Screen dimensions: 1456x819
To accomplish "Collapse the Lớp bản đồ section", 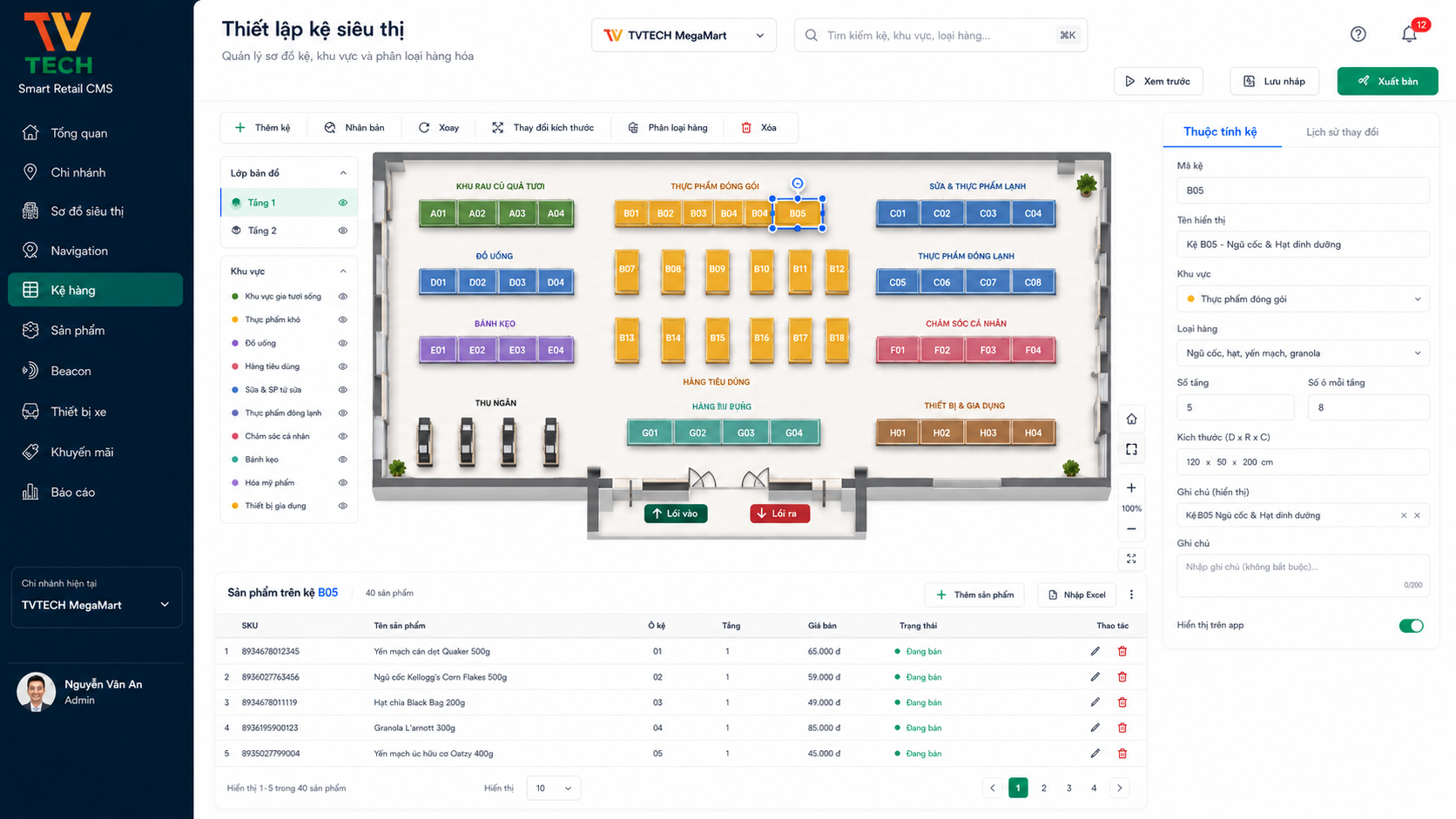I will [342, 172].
